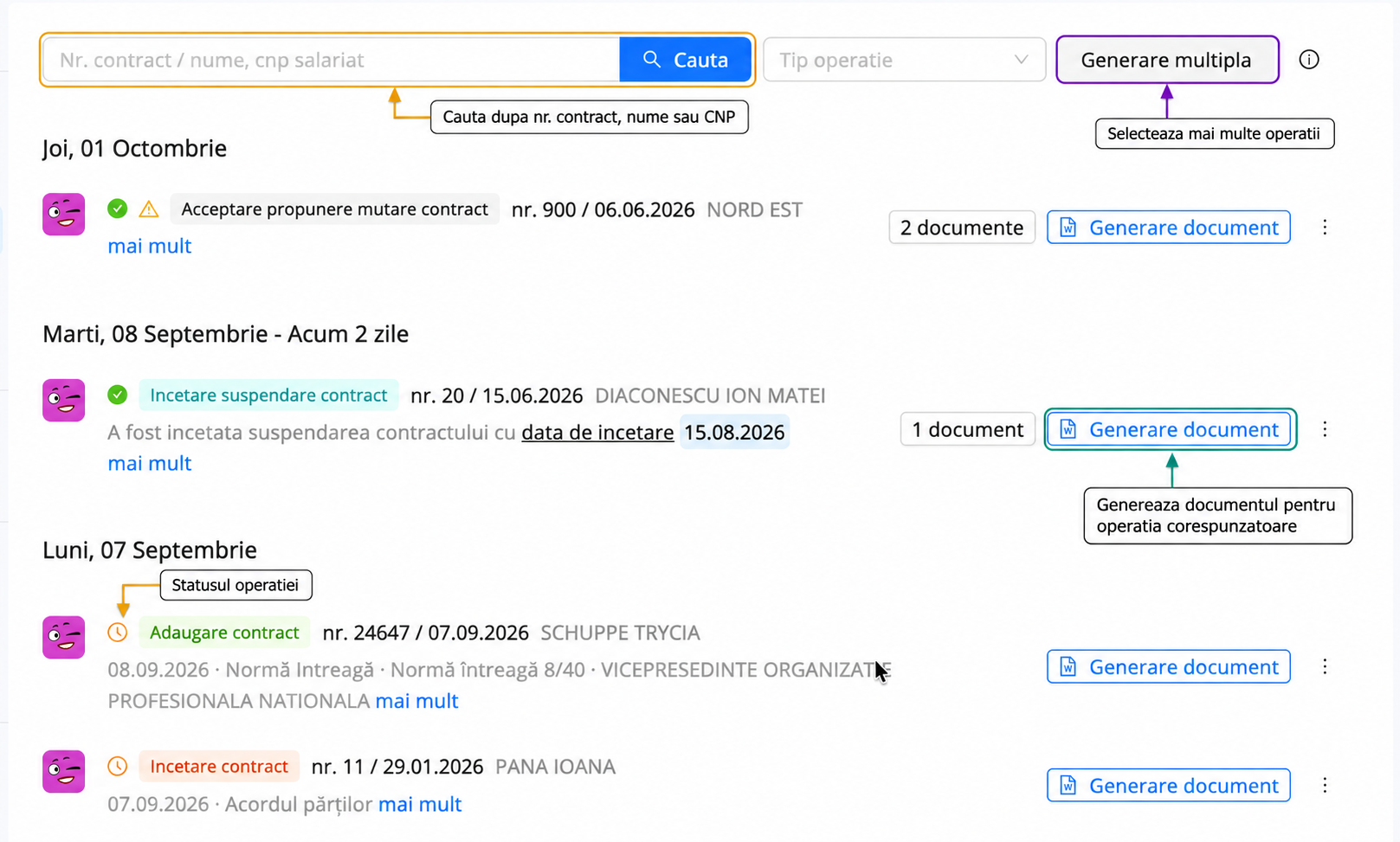The image size is (1400, 842).
Task: Click the name PANA IOANA
Action: (x=555, y=767)
